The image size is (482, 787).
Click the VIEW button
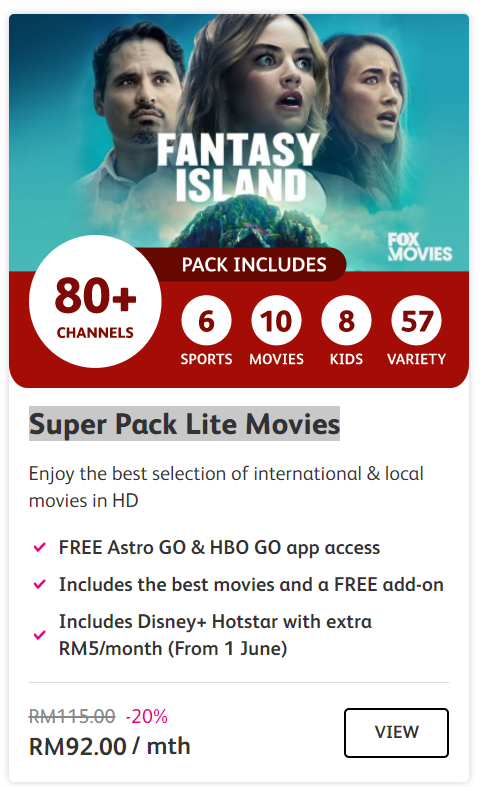click(x=396, y=732)
